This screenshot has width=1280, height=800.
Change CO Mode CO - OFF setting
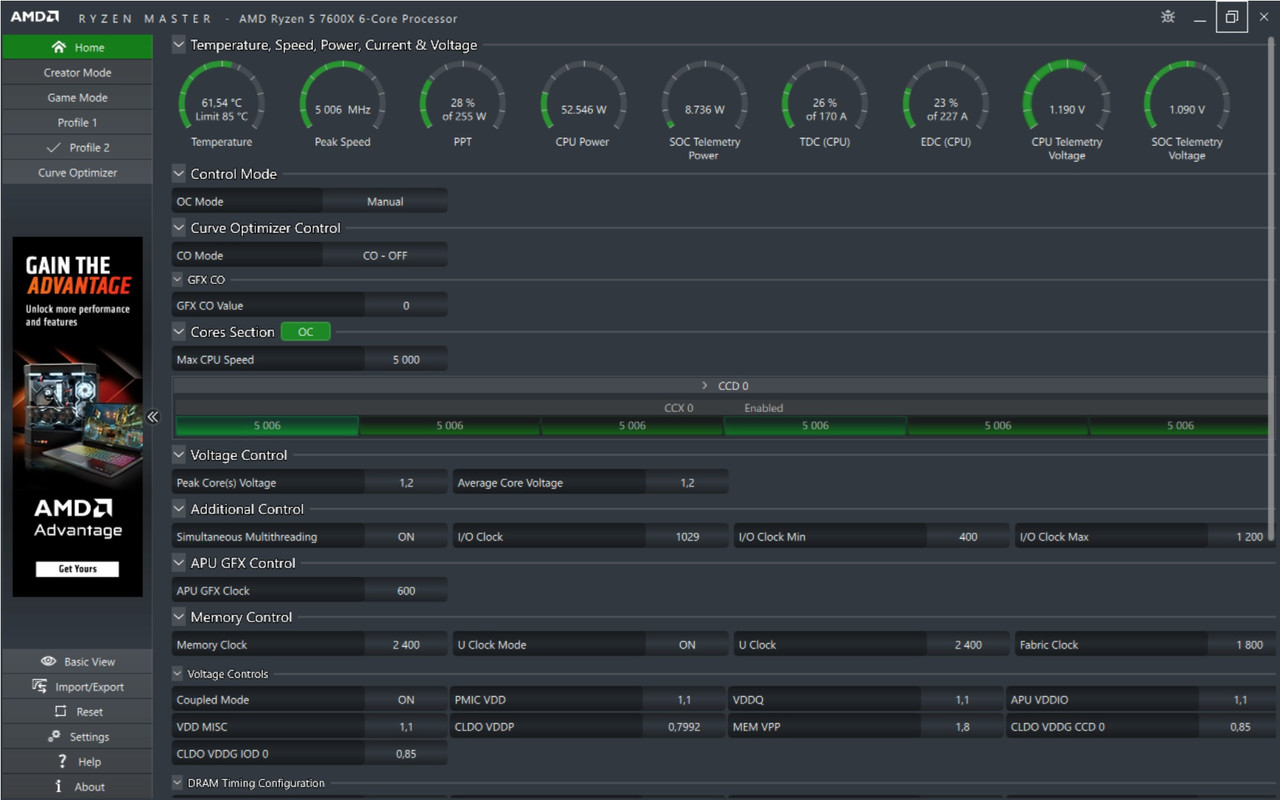[385, 255]
